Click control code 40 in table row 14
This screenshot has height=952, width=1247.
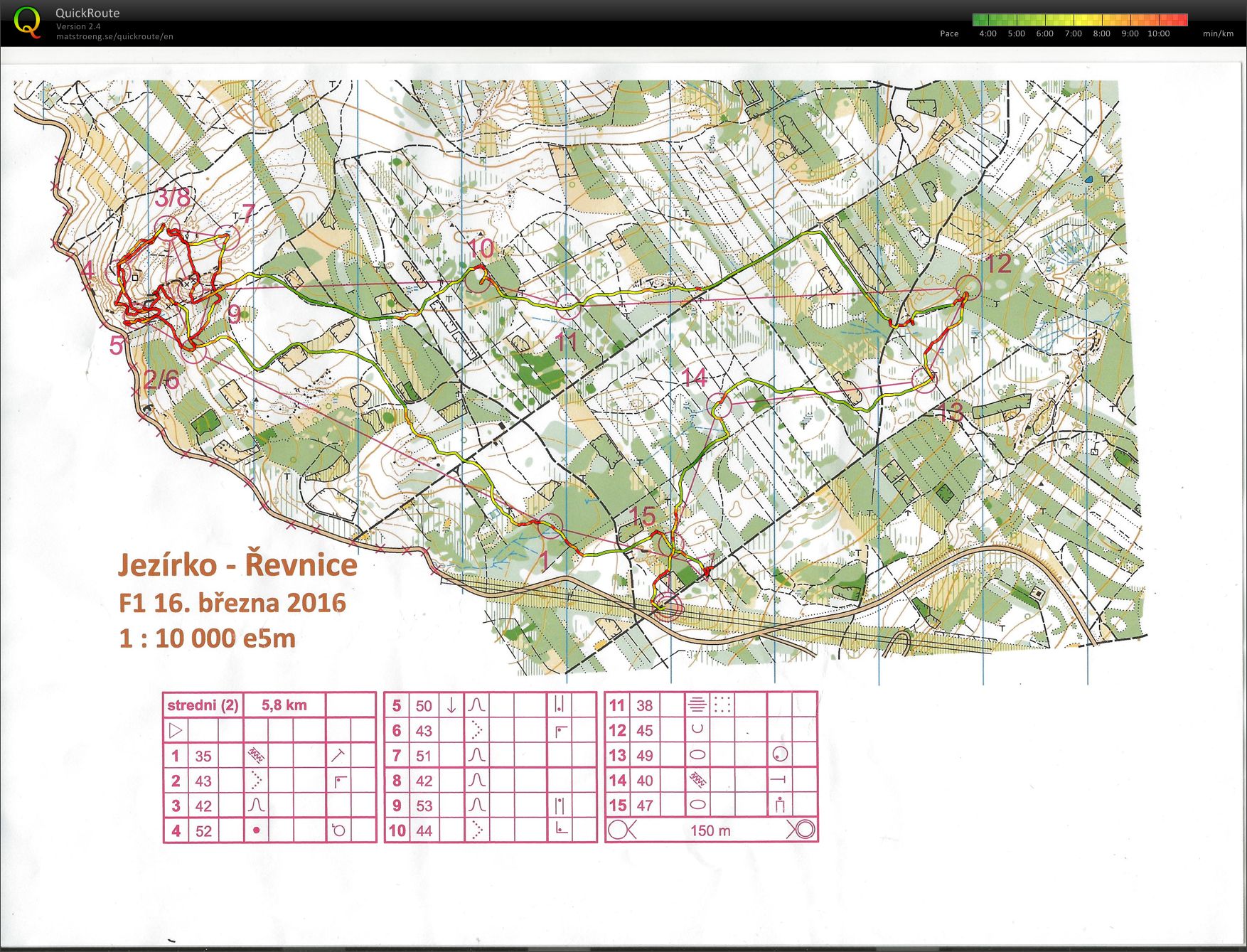pos(644,781)
